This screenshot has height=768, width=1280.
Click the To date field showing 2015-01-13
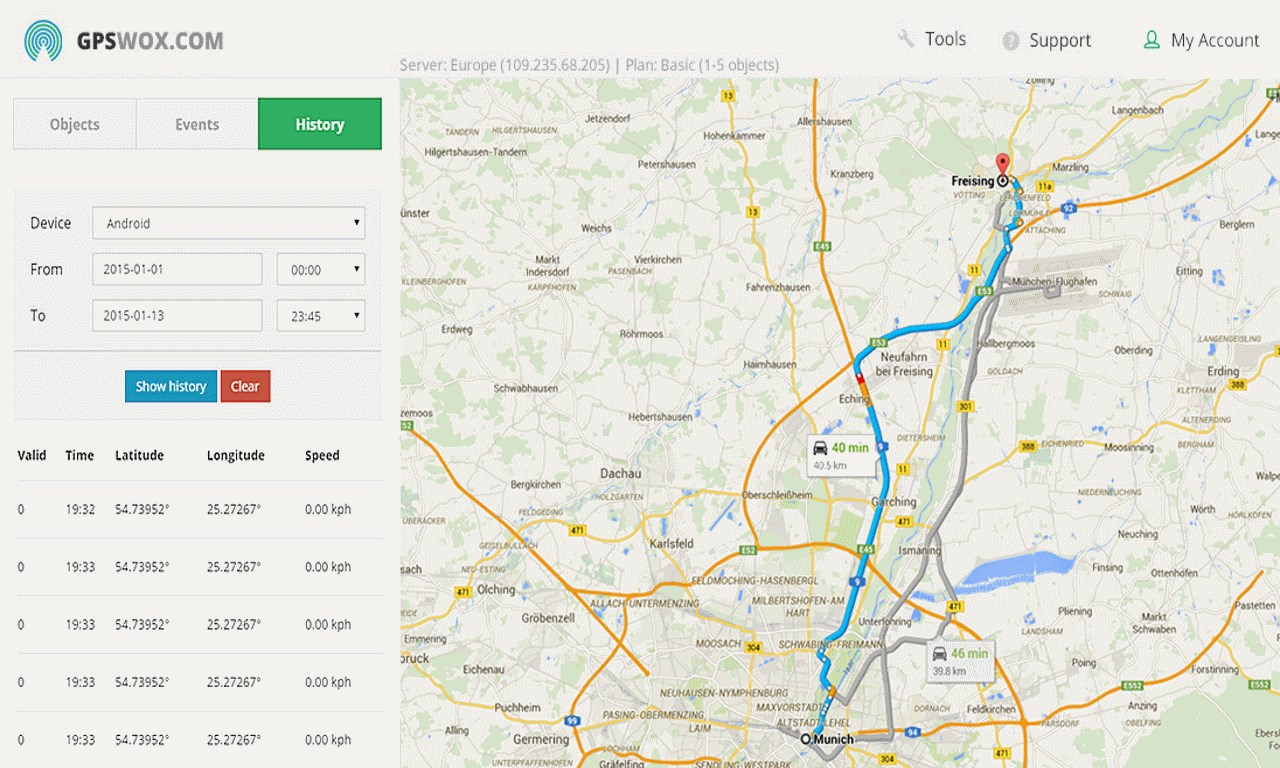[x=177, y=315]
